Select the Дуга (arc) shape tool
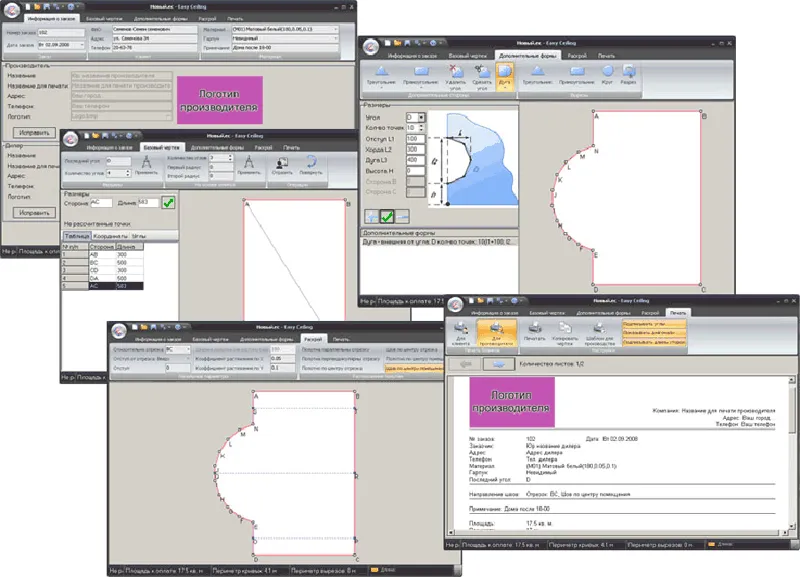The width and height of the screenshot is (800, 577). click(x=505, y=77)
